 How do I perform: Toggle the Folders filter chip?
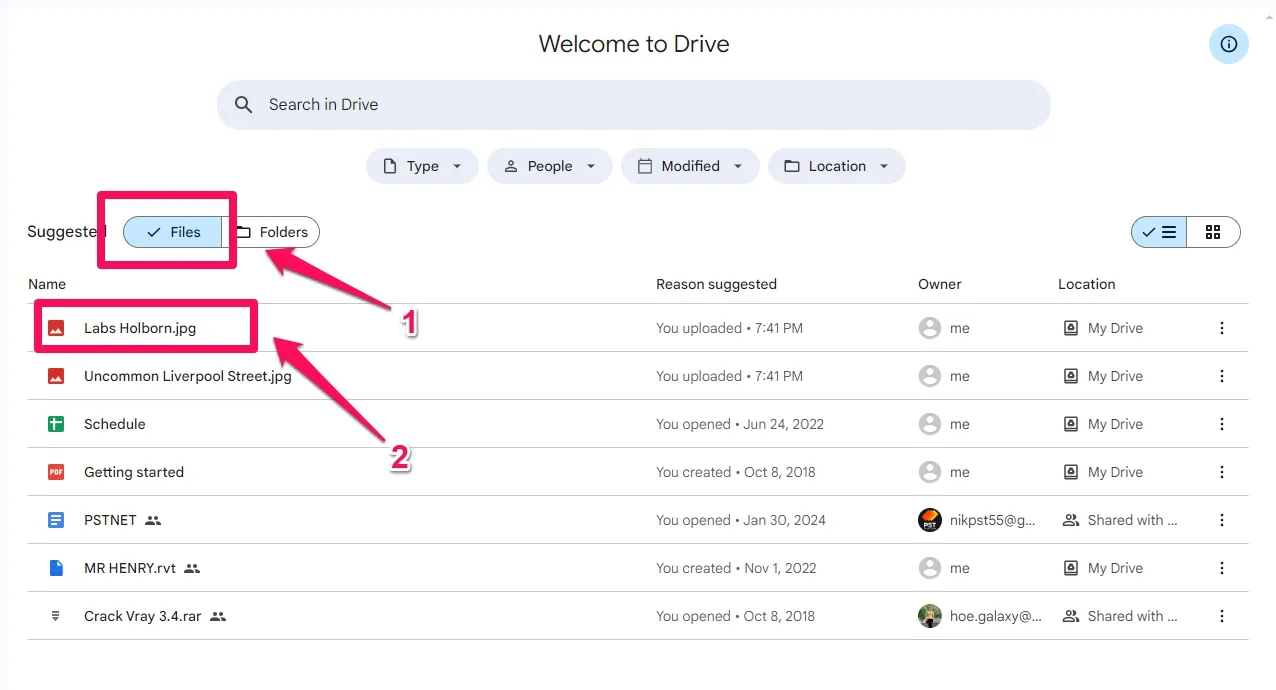click(274, 232)
